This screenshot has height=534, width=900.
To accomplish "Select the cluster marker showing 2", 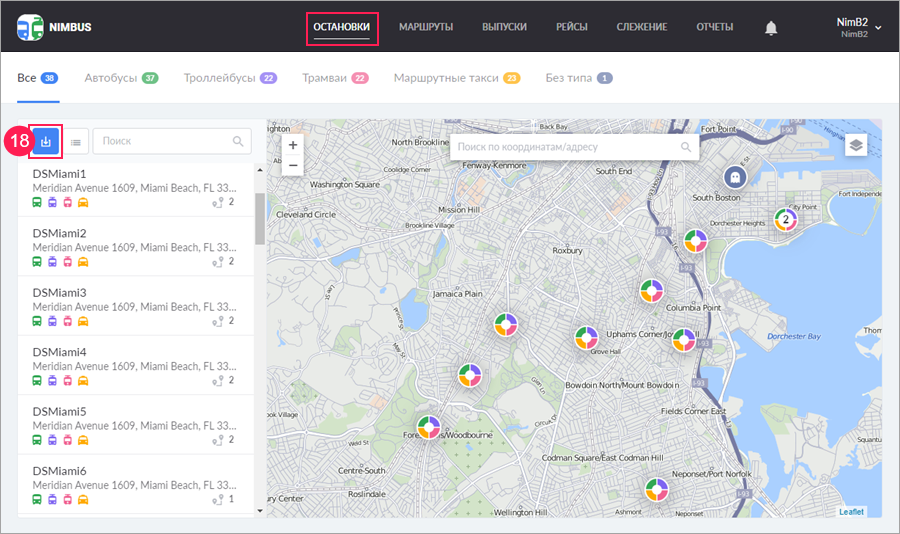I will click(x=786, y=219).
